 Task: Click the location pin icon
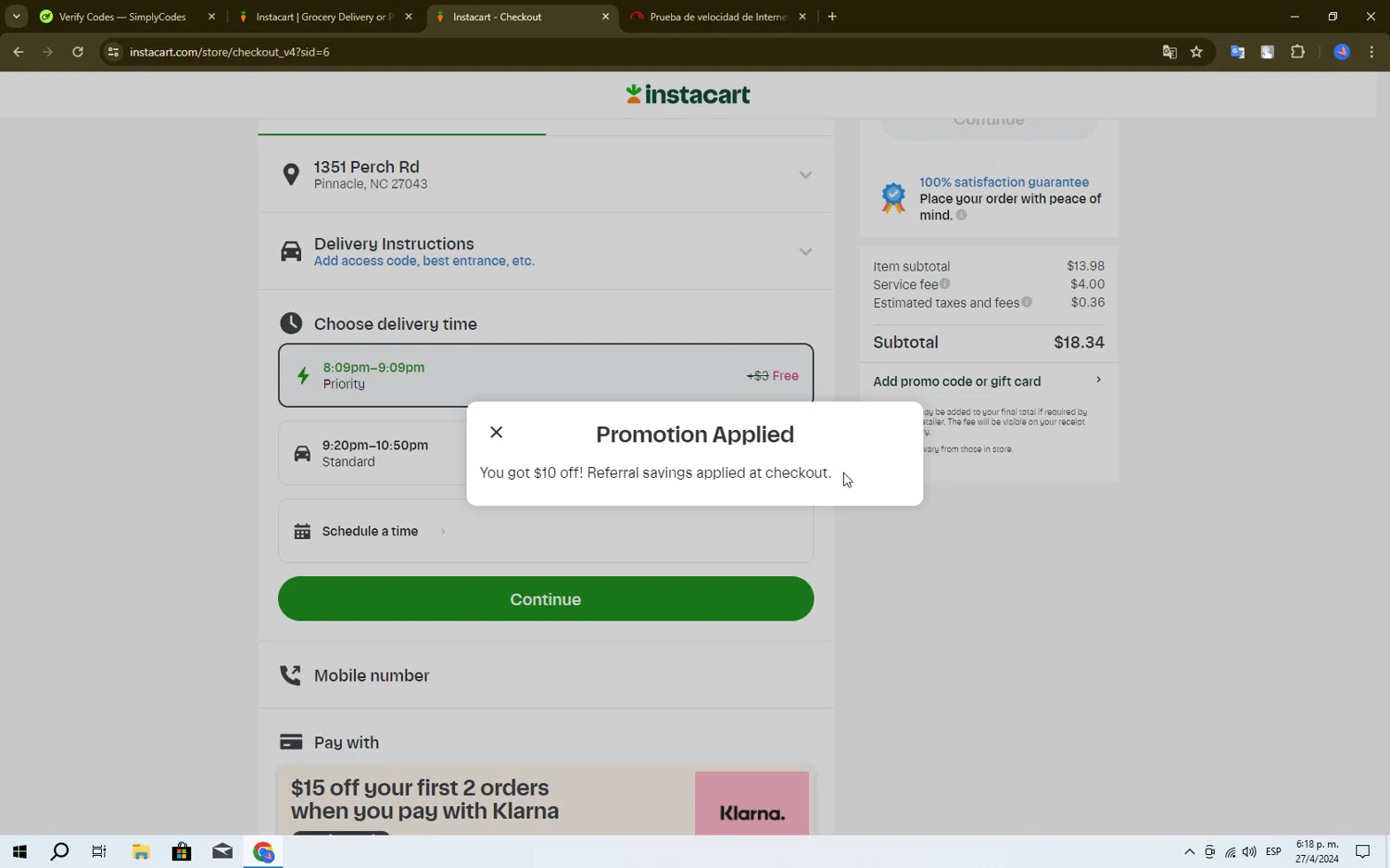[291, 175]
